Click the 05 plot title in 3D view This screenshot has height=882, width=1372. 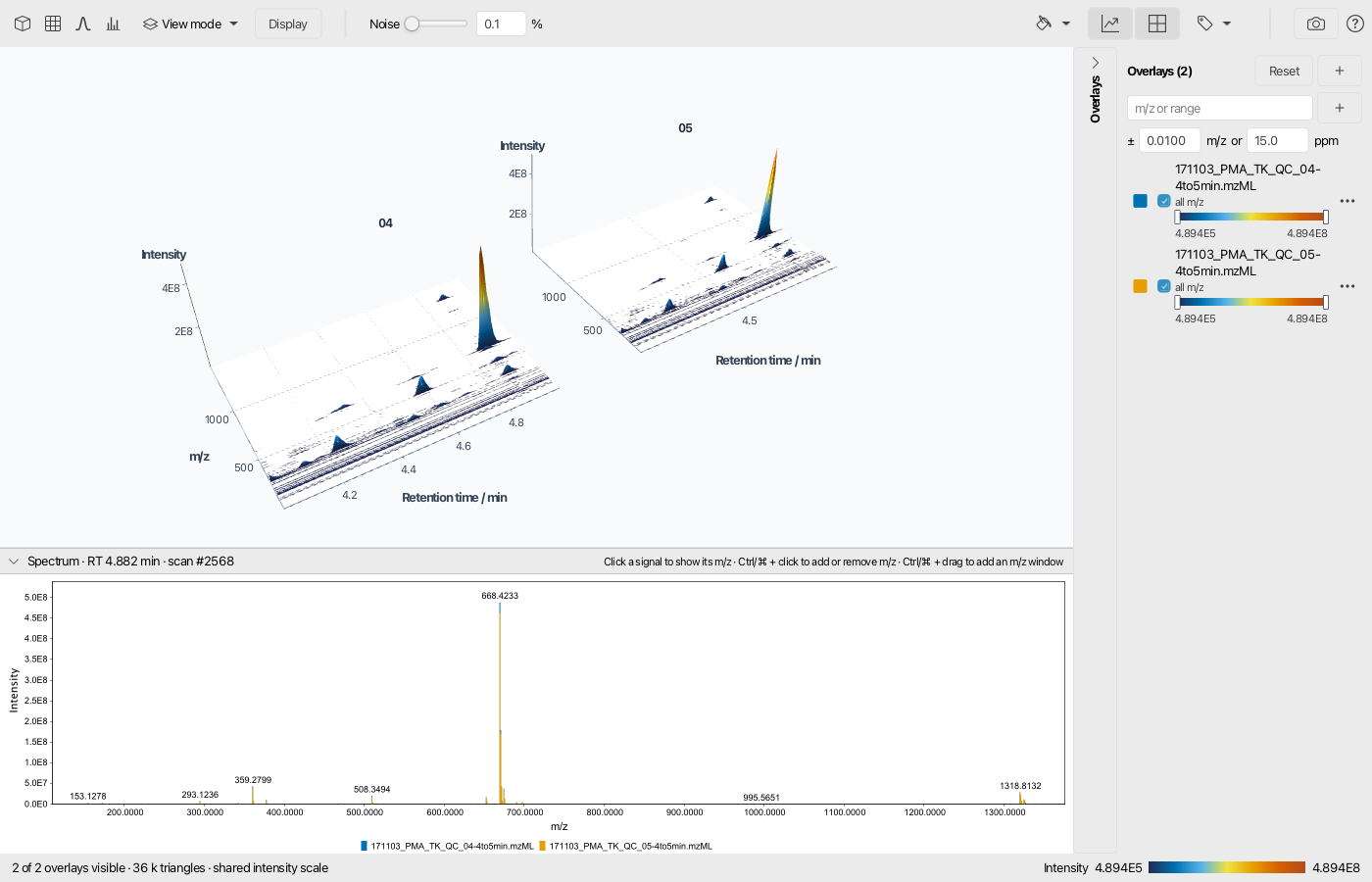pos(685,128)
